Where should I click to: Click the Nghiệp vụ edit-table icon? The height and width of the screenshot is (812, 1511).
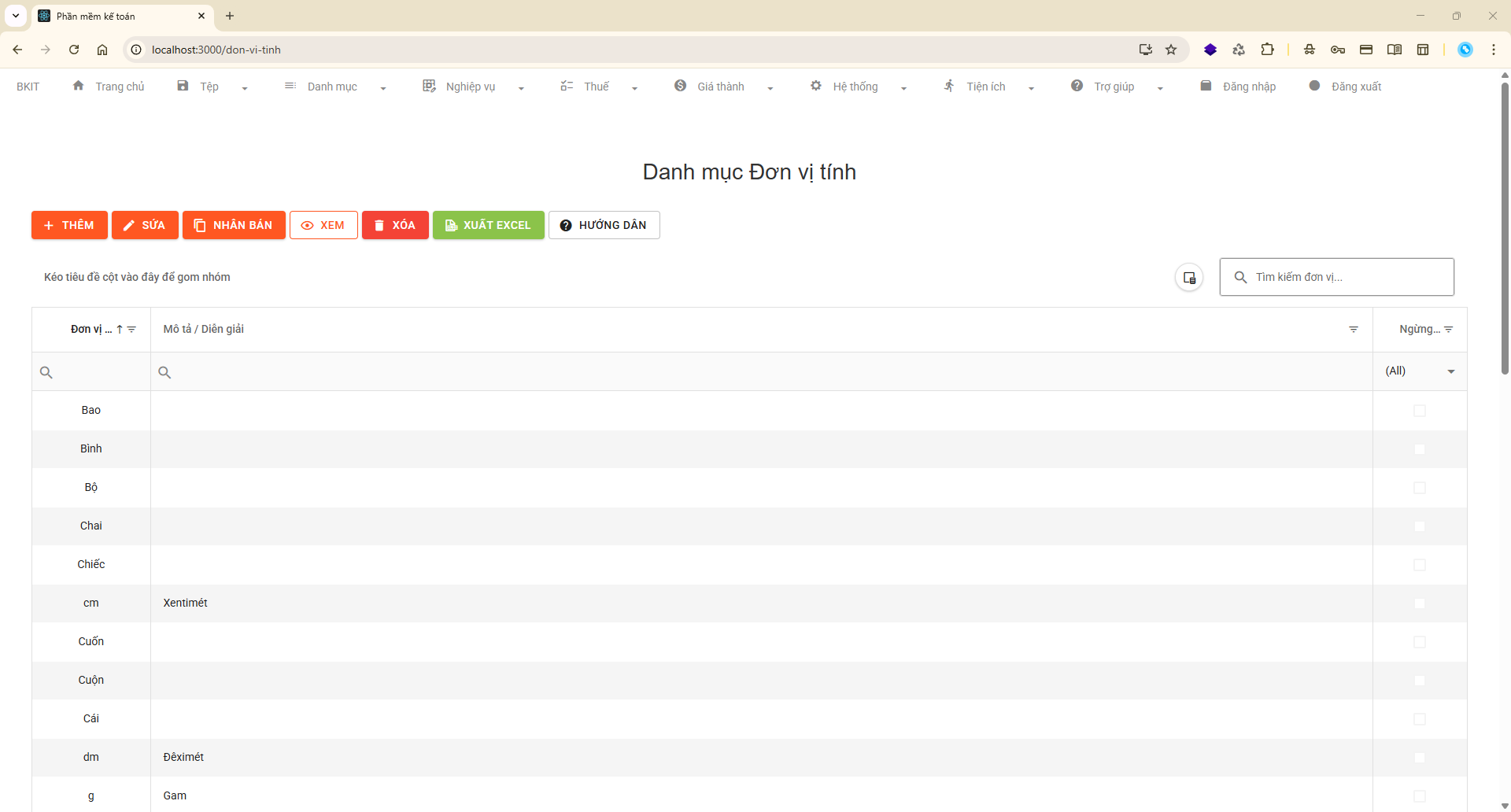click(429, 86)
